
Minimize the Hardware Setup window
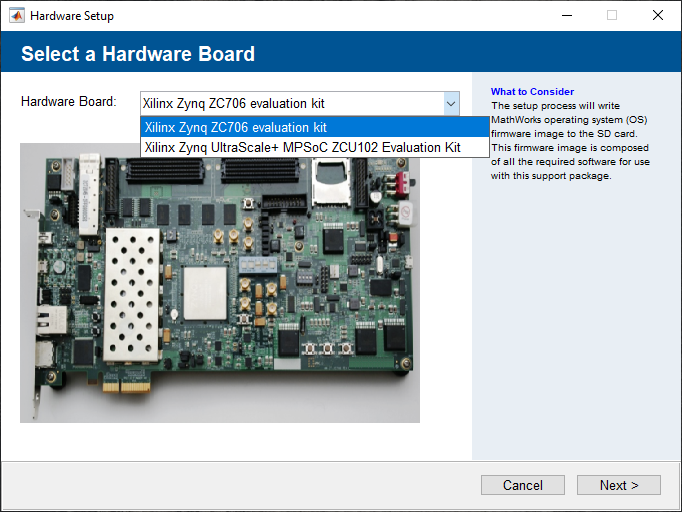coord(566,16)
